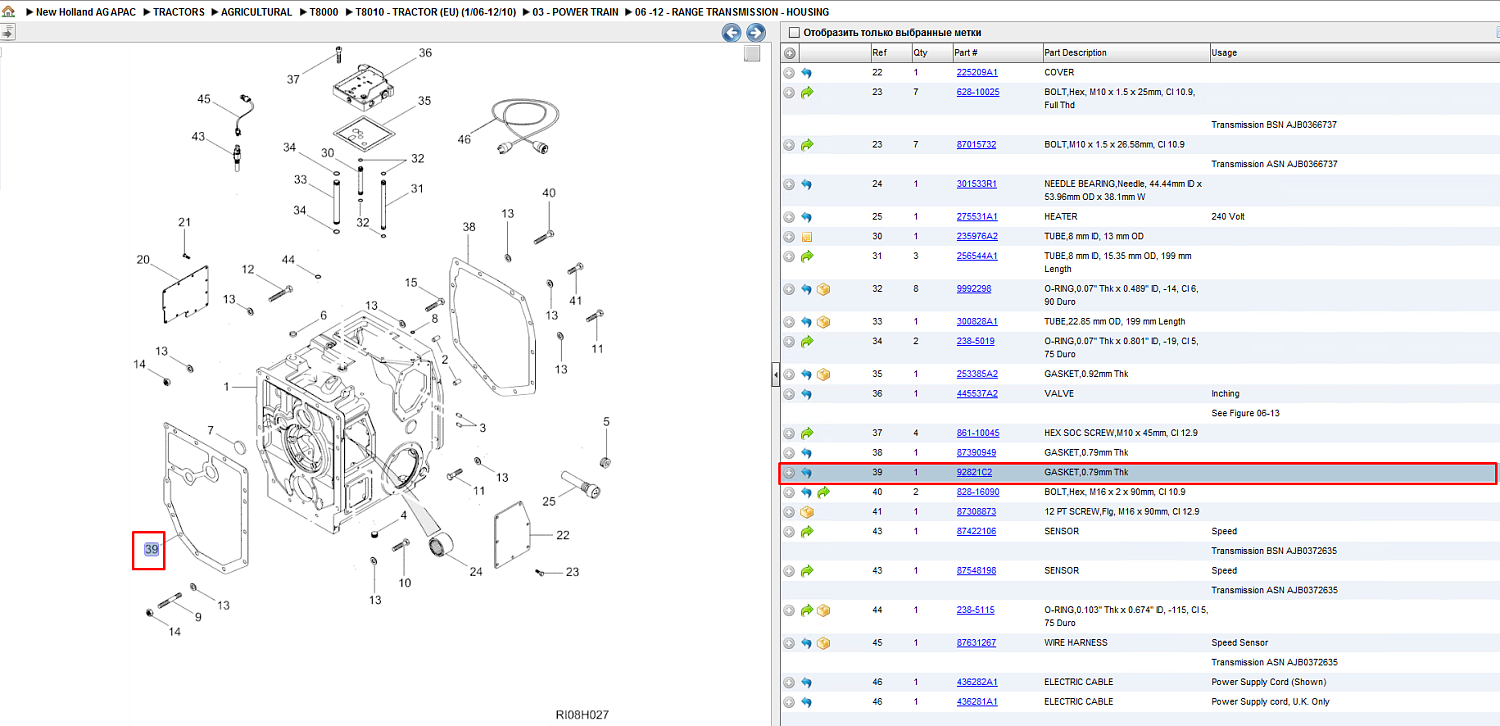This screenshot has width=1500, height=726.
Task: Click the blue arrow icon for part 300828A1
Action: (x=807, y=322)
